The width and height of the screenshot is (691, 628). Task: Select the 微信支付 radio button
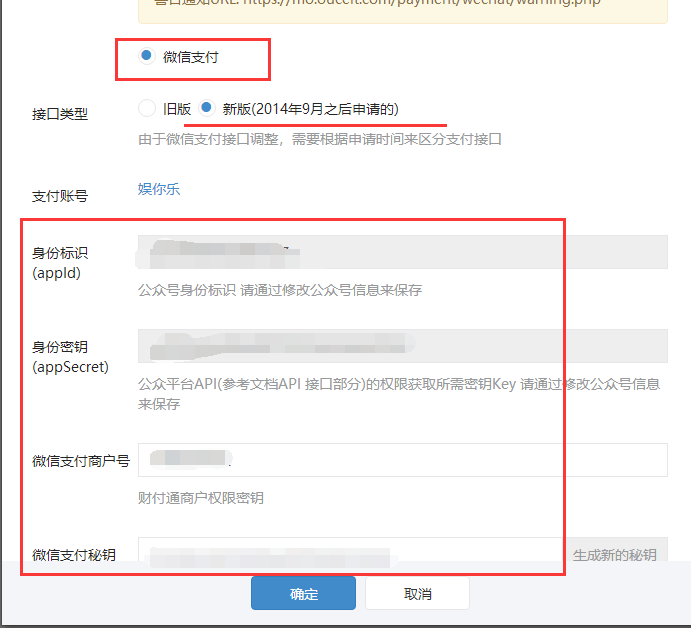(x=146, y=56)
